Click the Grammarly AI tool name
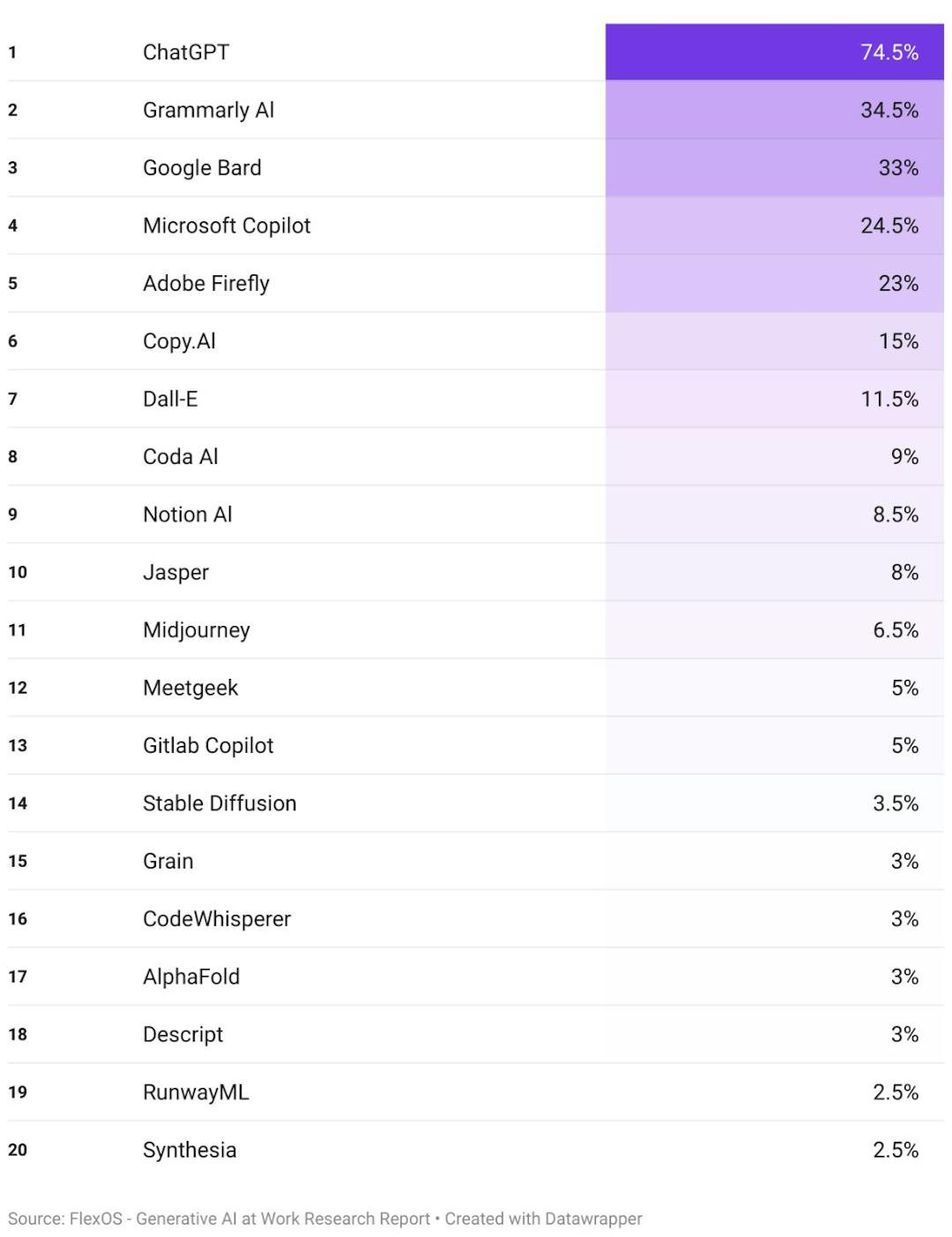Image resolution: width=952 pixels, height=1237 pixels. (208, 110)
